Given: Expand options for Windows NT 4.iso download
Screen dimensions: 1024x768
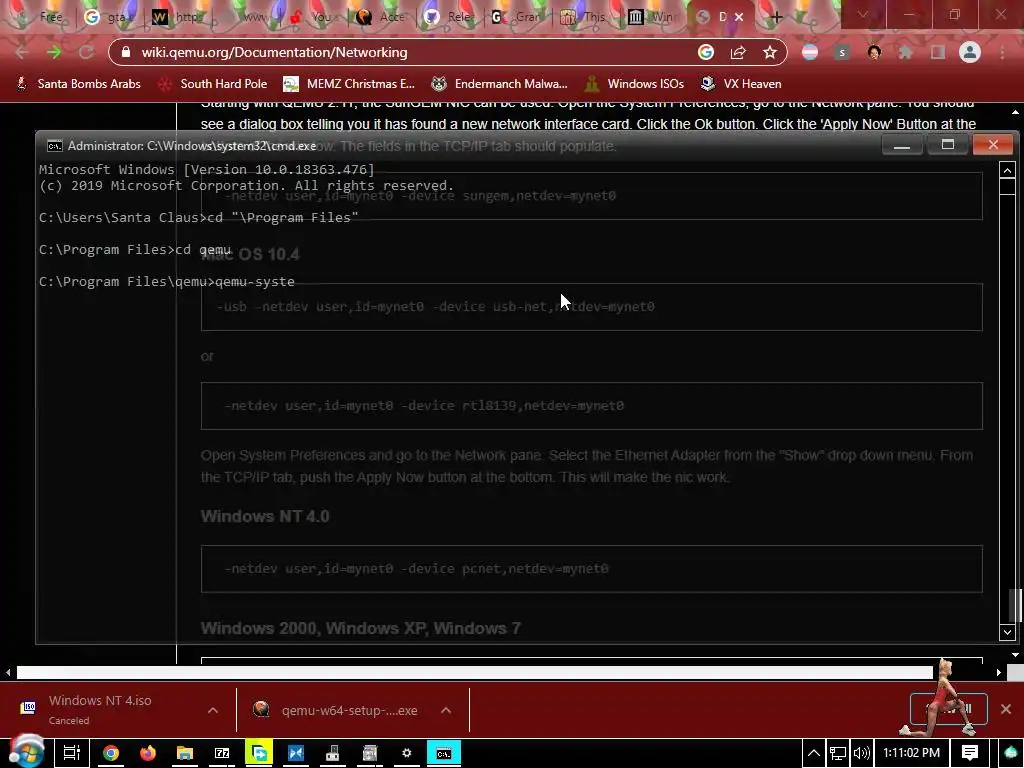Looking at the screenshot, I should (213, 710).
